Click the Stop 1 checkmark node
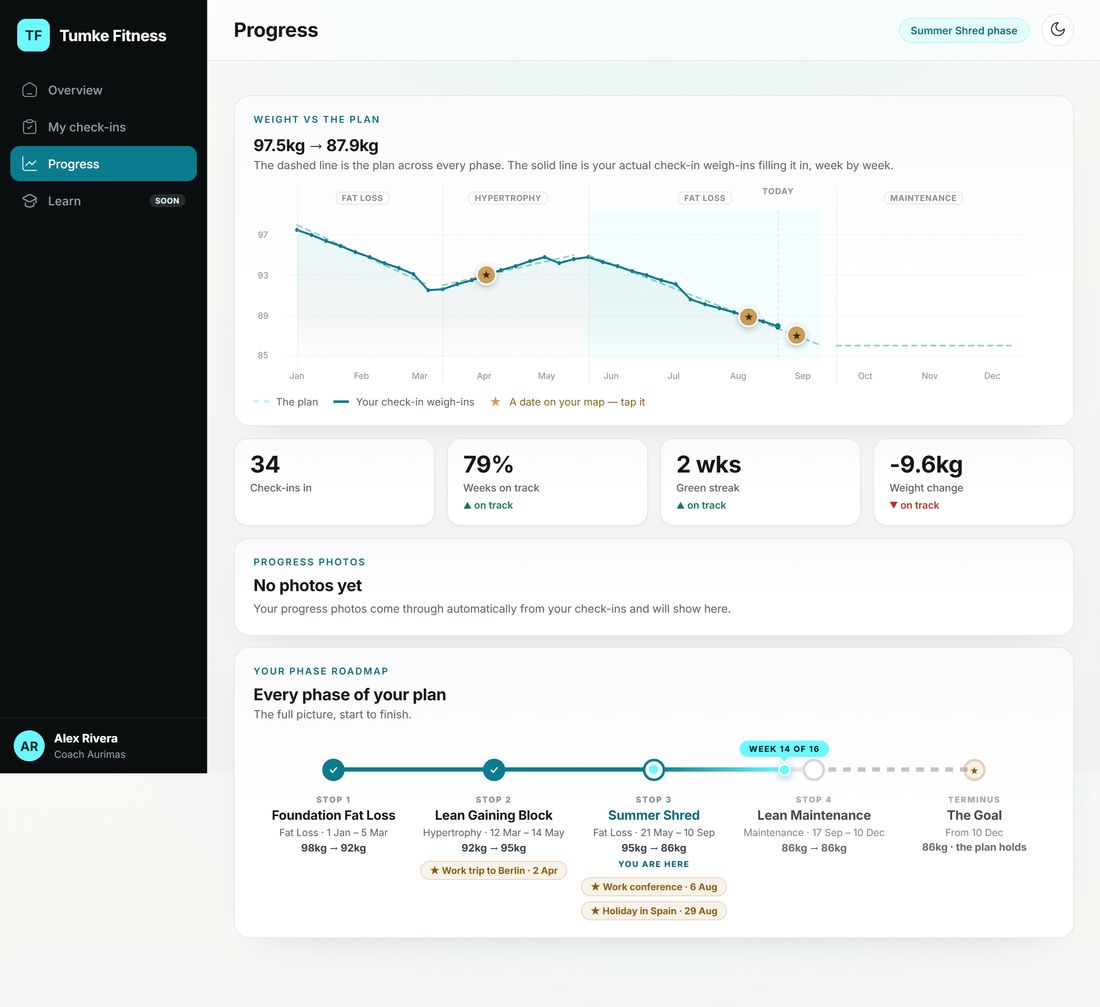Image resolution: width=1100 pixels, height=1007 pixels. click(x=333, y=770)
